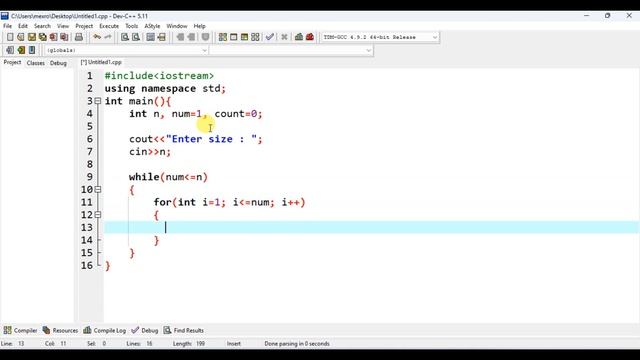Click the Rebuild All toolbar icon

(x=255, y=37)
